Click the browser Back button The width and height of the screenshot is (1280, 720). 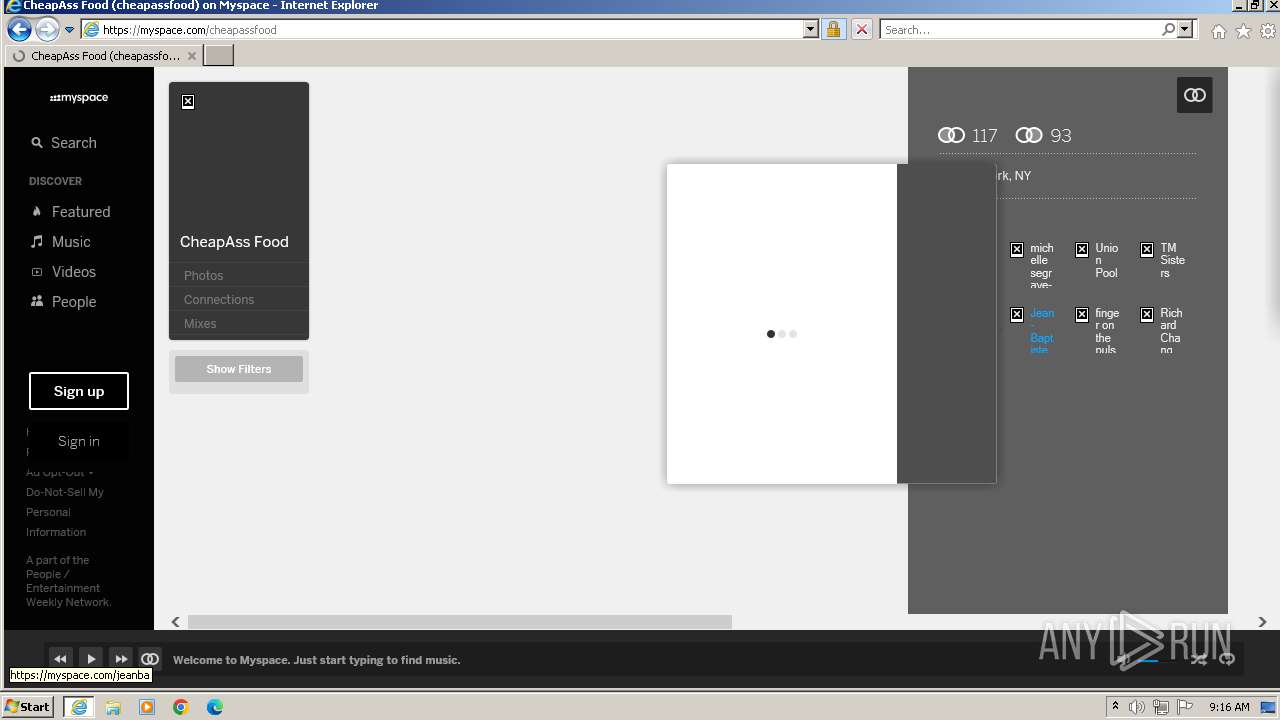[19, 29]
